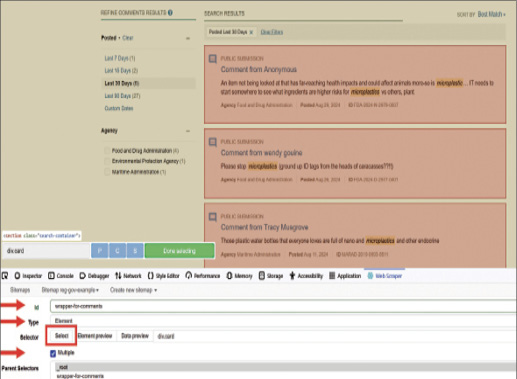517x379 pixels.
Task: Open the Memory devtools tab
Action: [x=239, y=276]
